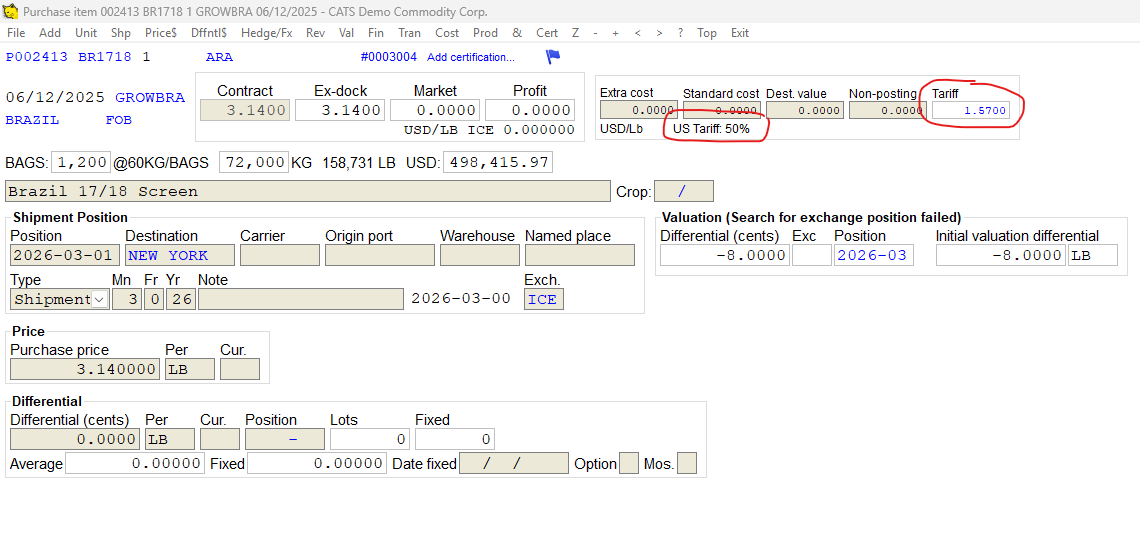Click the Carrier field
The image size is (1140, 552).
pos(280,255)
